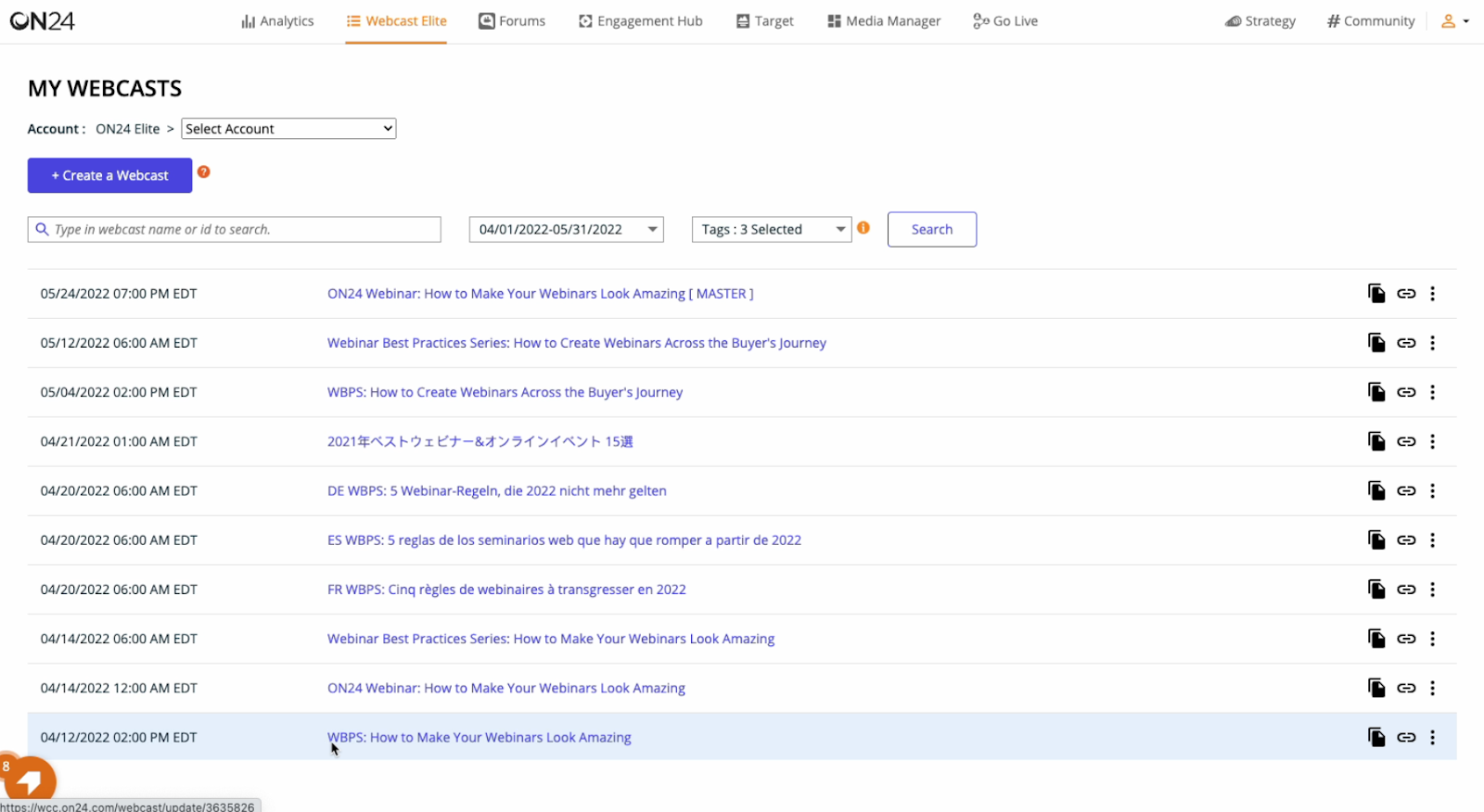
Task: Open the Select Account dropdown
Action: 288,129
